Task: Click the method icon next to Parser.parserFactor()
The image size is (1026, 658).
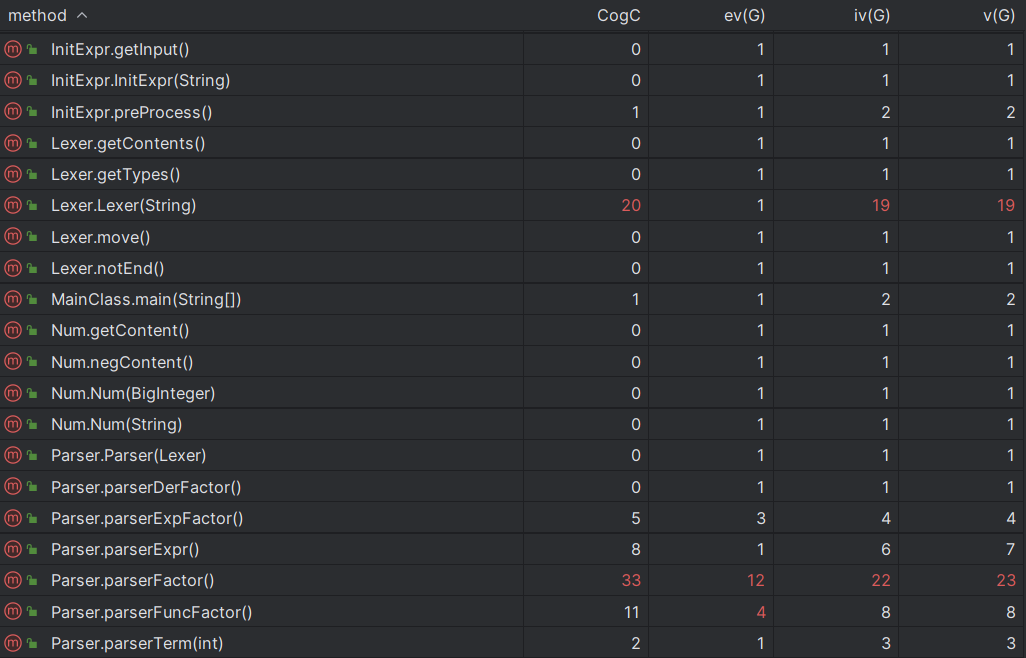Action: 13,580
